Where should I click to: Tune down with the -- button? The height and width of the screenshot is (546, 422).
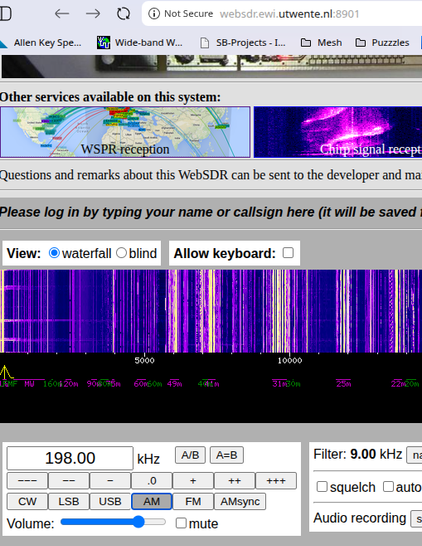(69, 481)
